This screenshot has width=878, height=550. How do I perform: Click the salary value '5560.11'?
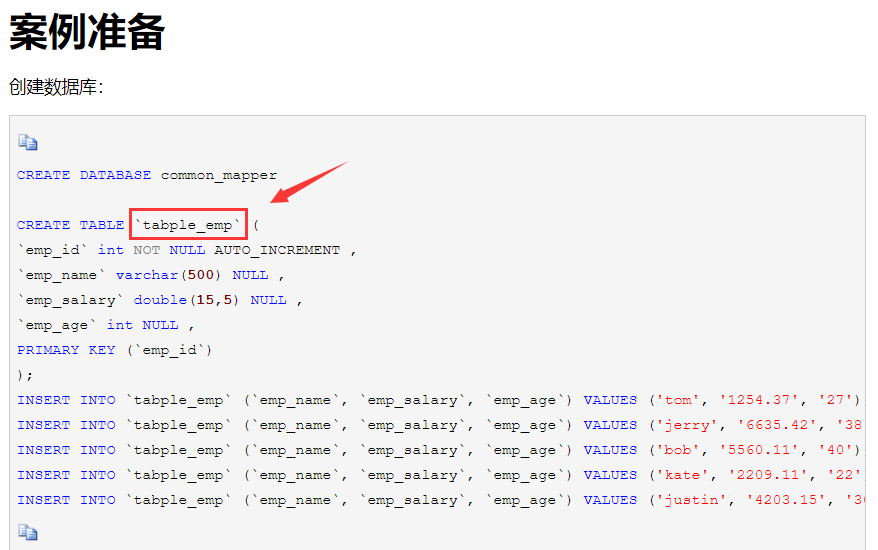point(762,450)
